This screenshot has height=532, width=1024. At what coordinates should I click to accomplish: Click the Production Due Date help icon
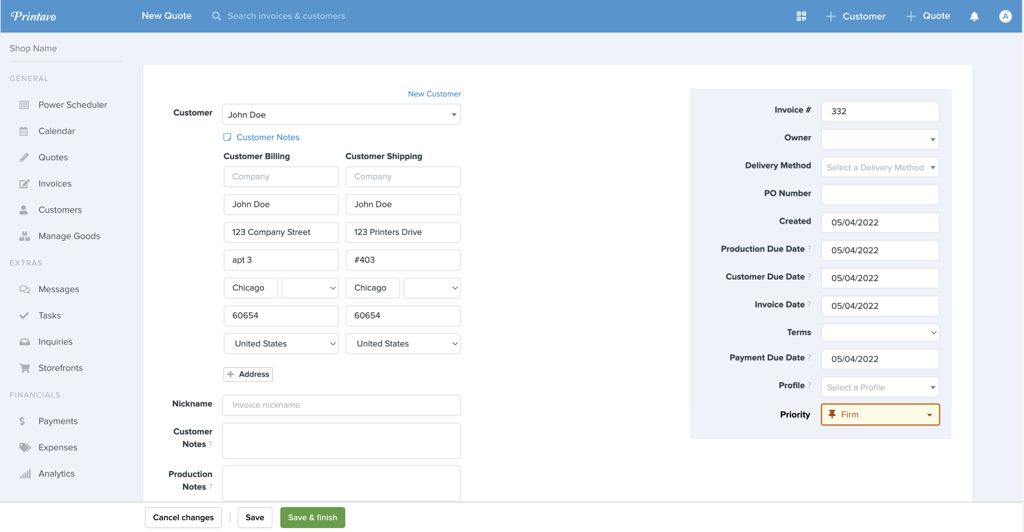point(809,249)
